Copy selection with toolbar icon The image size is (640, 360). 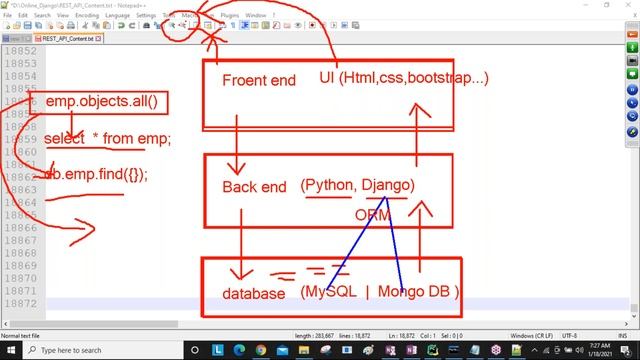click(96, 25)
